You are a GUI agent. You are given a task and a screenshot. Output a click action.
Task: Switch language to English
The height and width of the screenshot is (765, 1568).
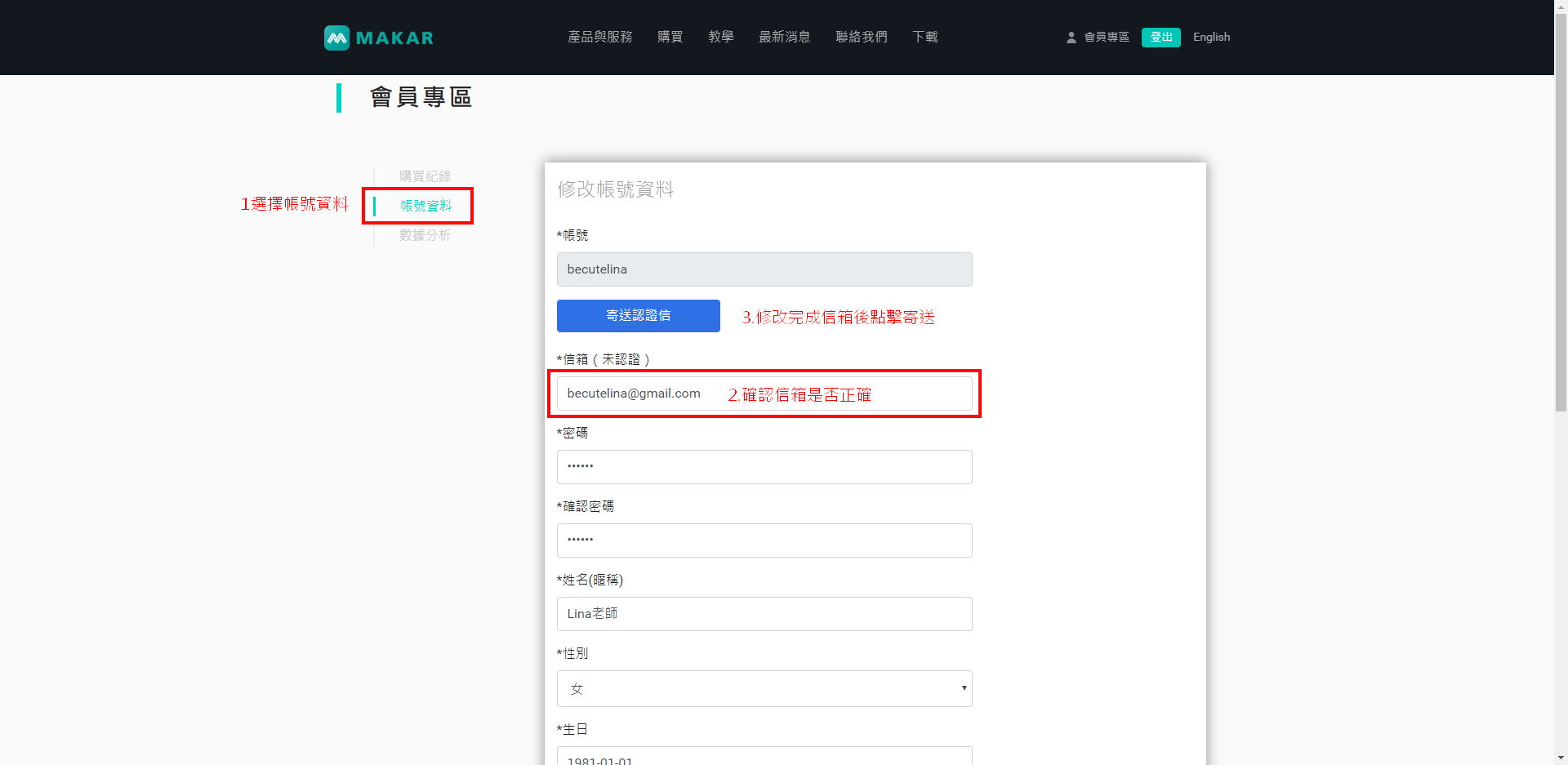pyautogui.click(x=1211, y=37)
